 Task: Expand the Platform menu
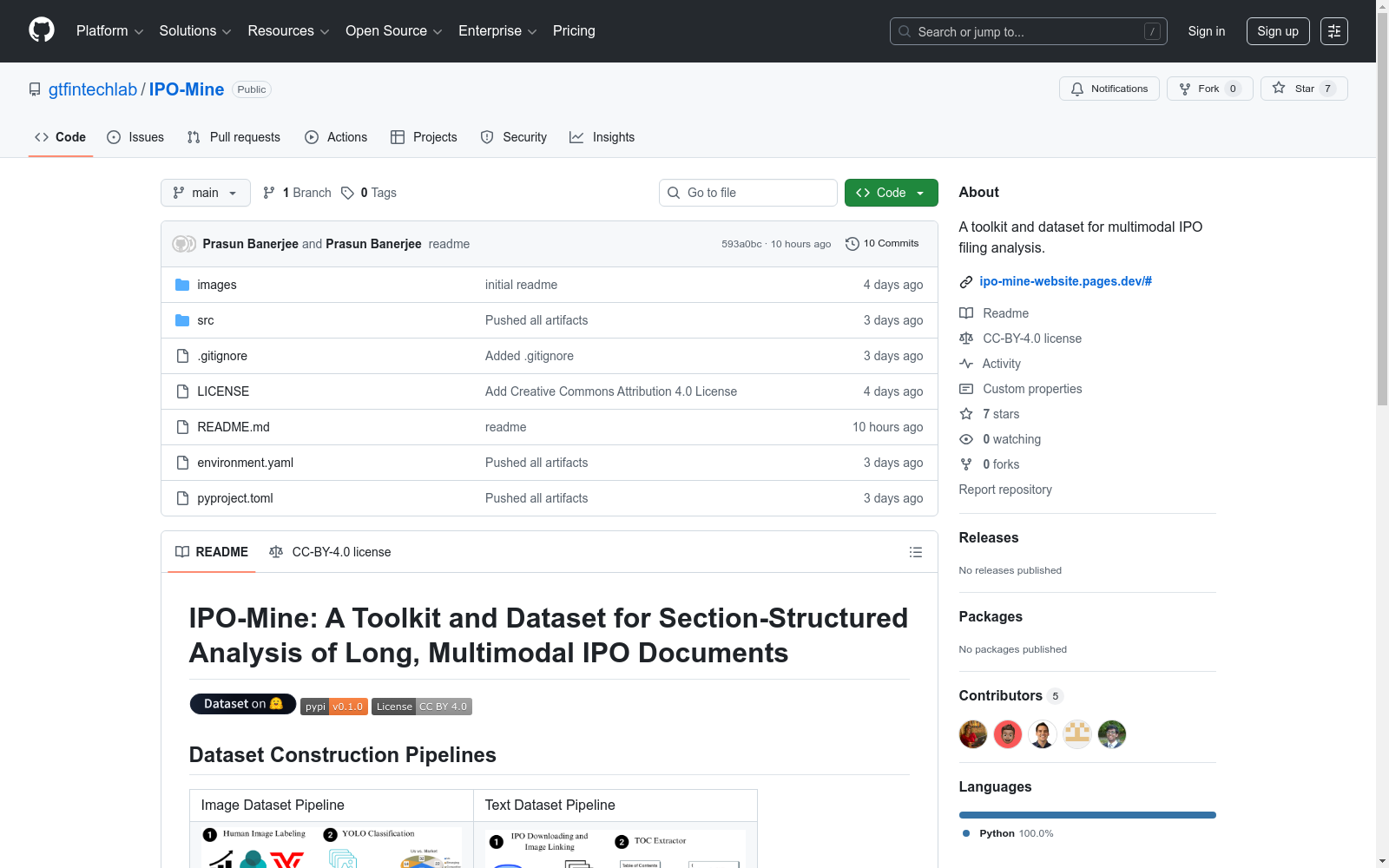pyautogui.click(x=110, y=31)
